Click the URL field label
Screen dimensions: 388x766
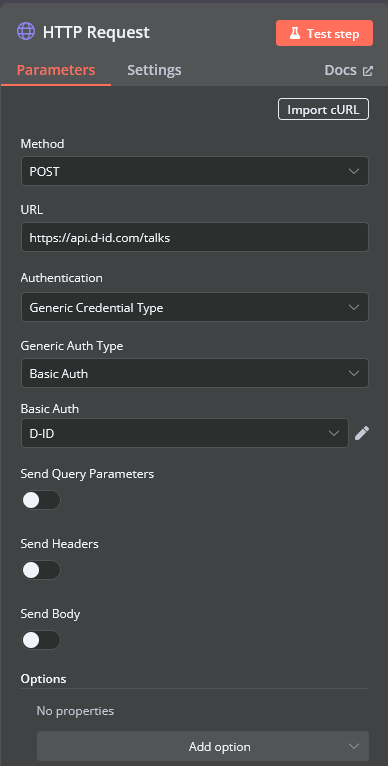pos(32,210)
